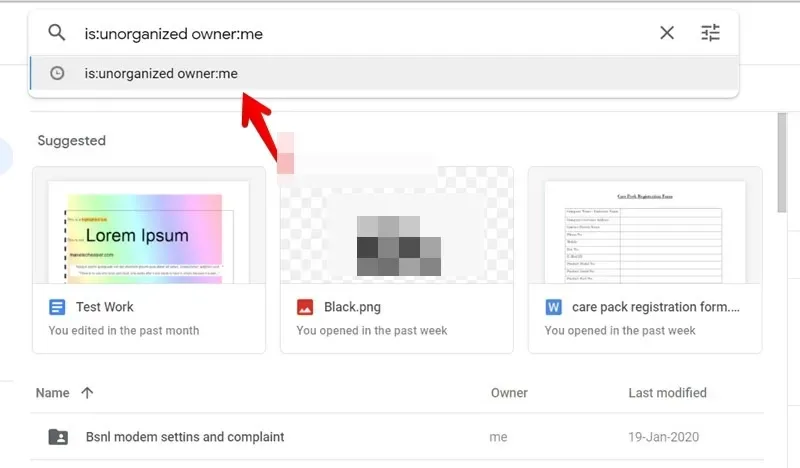The image size is (800, 468).
Task: Click the clock history suggestion icon
Action: pos(57,73)
